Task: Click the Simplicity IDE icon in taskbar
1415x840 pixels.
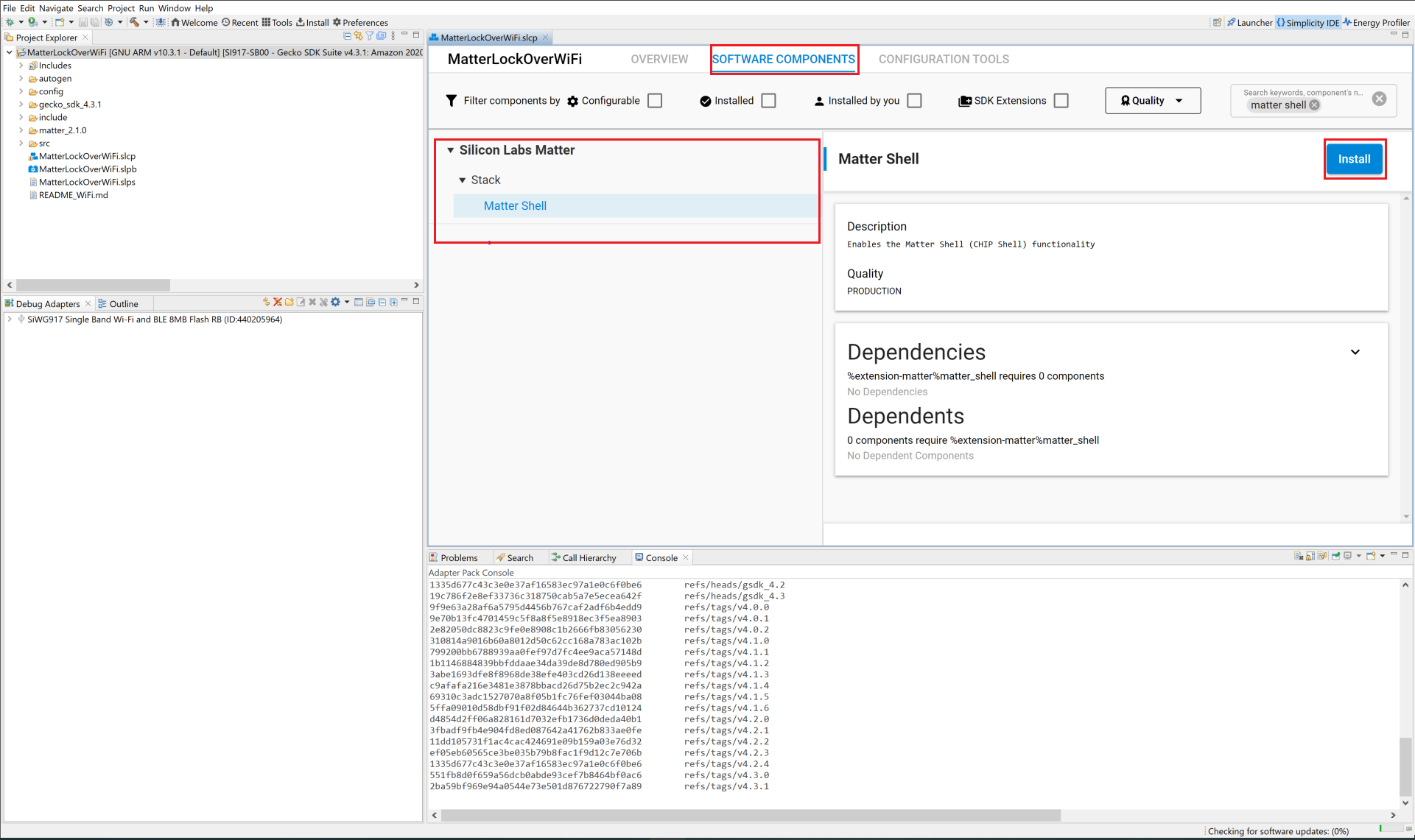Action: pos(1281,22)
